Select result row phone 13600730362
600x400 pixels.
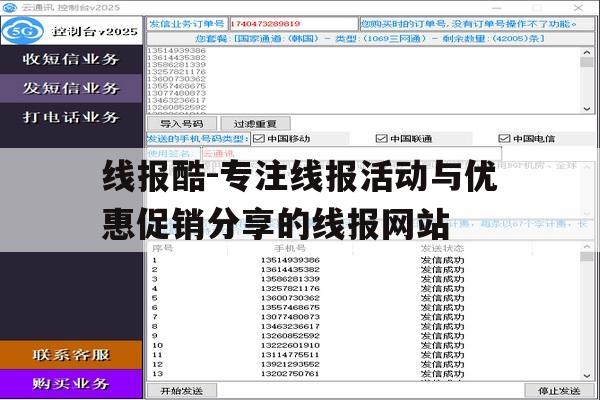[290, 298]
